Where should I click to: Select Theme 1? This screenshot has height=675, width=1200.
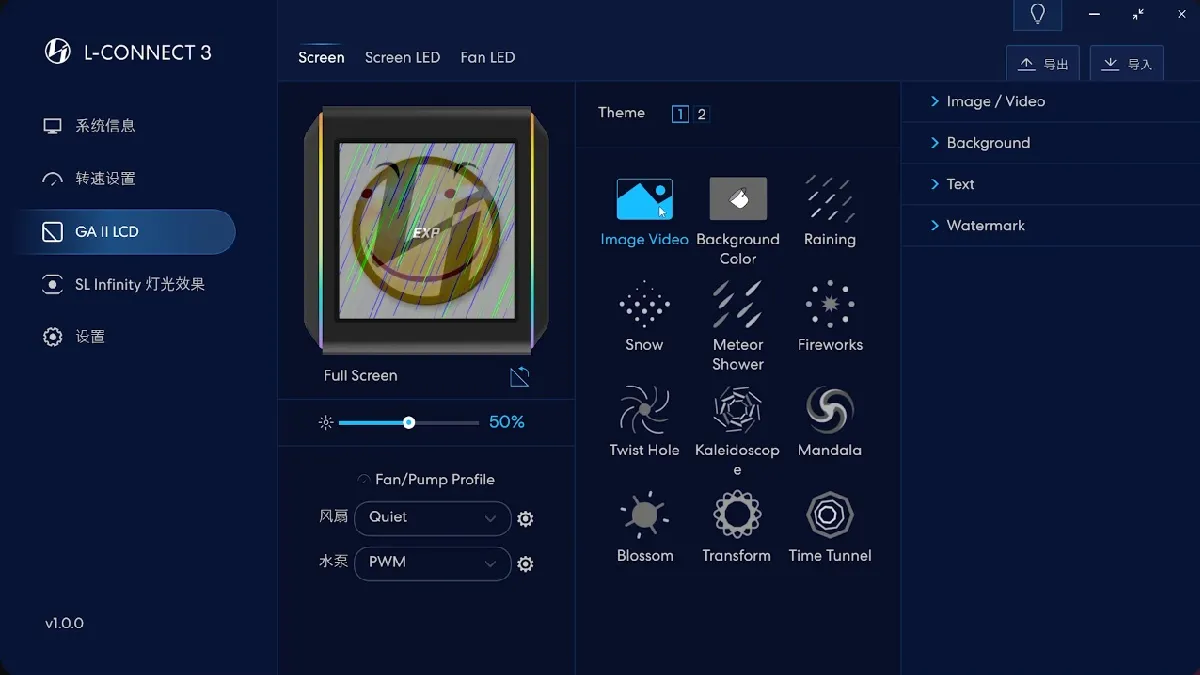point(680,114)
